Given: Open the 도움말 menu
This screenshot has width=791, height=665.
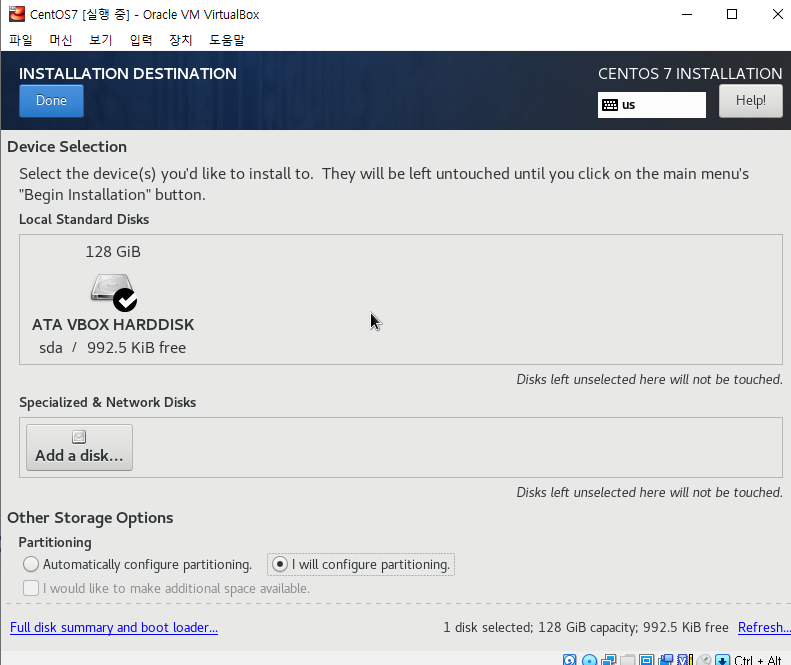Looking at the screenshot, I should 227,40.
